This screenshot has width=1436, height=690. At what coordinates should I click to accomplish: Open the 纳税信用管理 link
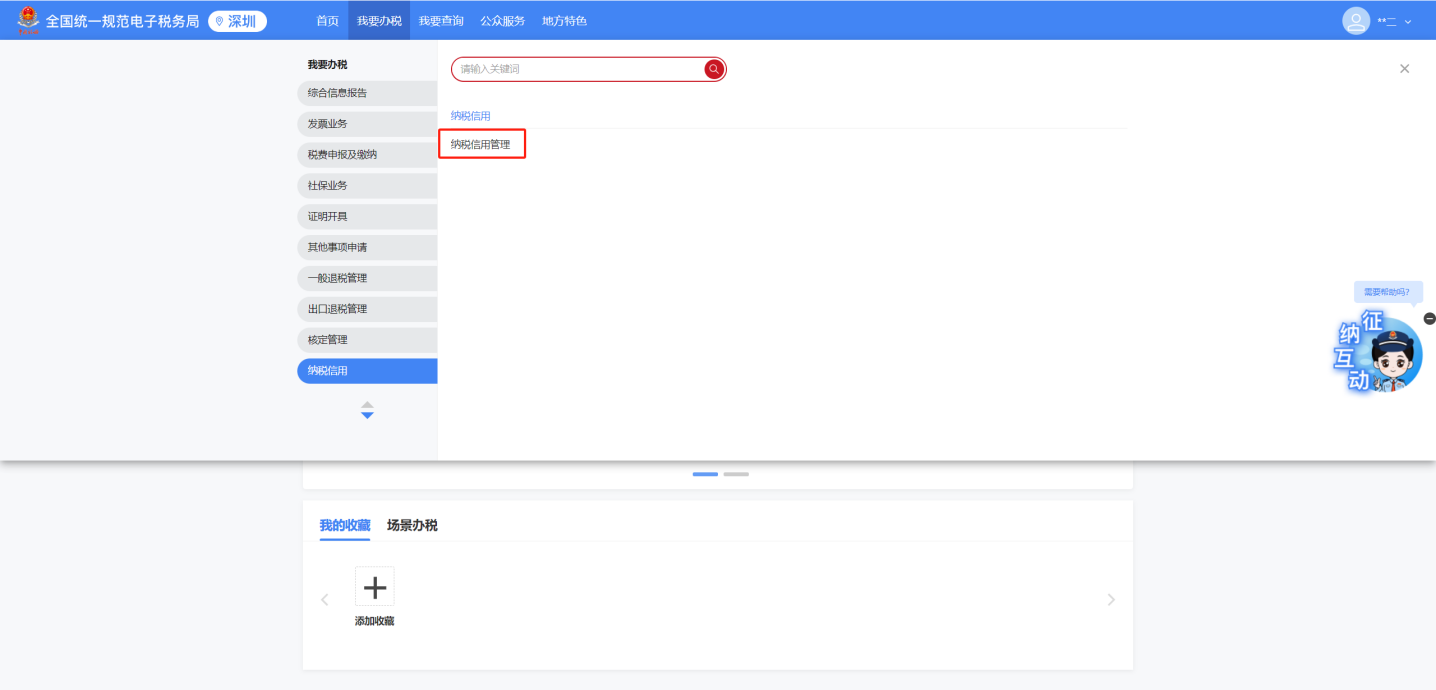tap(481, 145)
